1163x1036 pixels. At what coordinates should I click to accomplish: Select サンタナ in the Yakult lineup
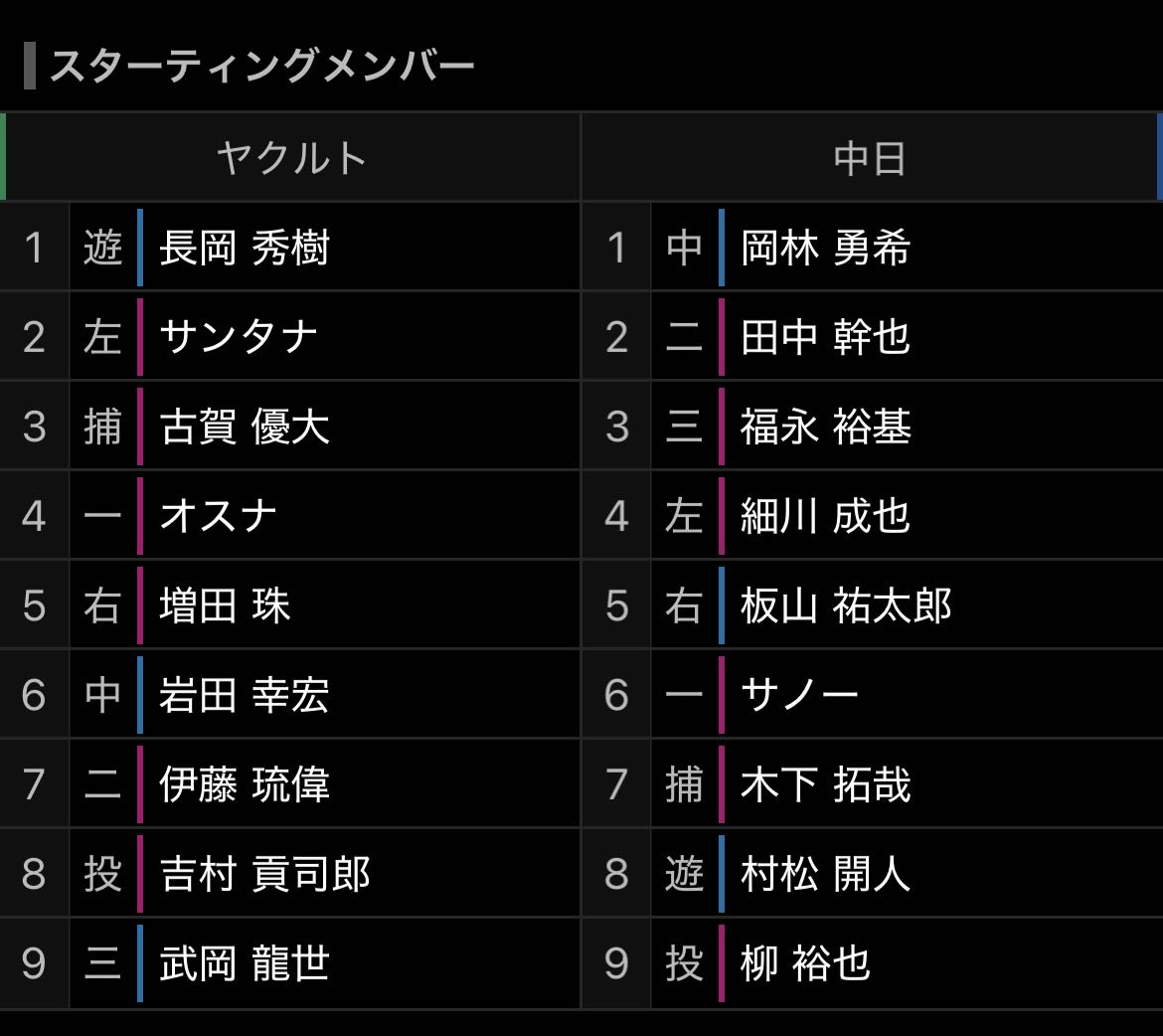point(239,337)
